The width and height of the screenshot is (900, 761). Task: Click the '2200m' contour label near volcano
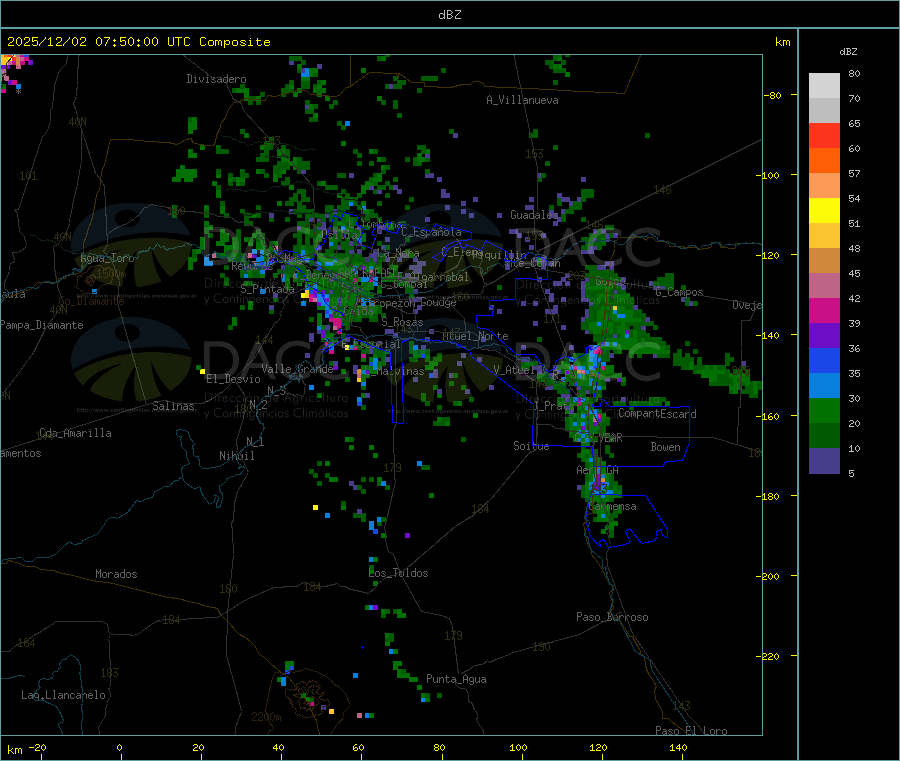pos(266,717)
